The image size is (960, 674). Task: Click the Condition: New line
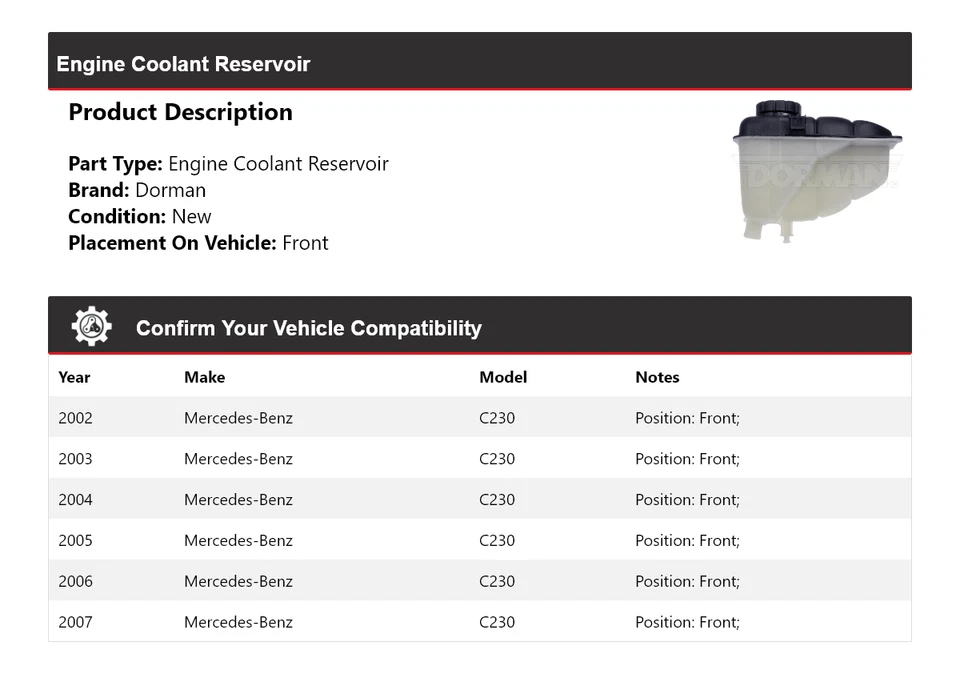coord(140,216)
